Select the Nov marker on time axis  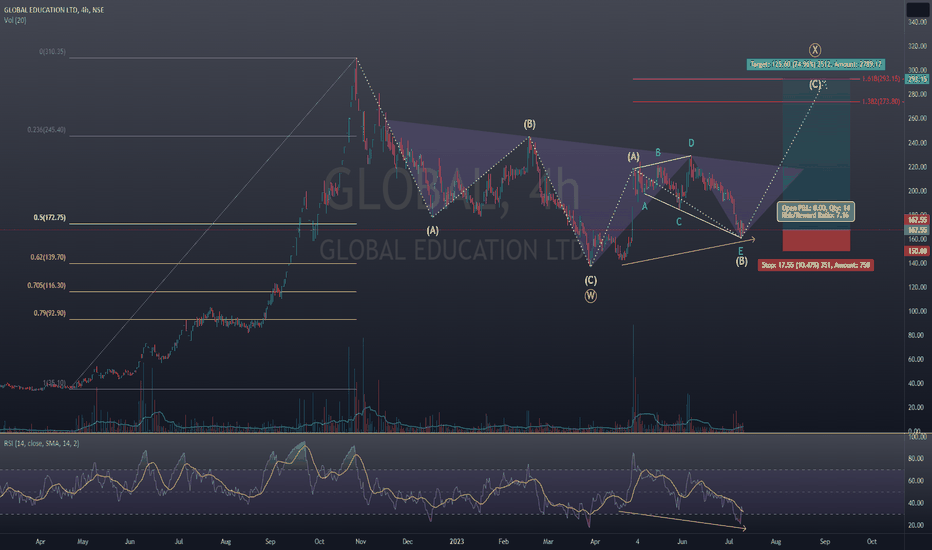coord(360,542)
